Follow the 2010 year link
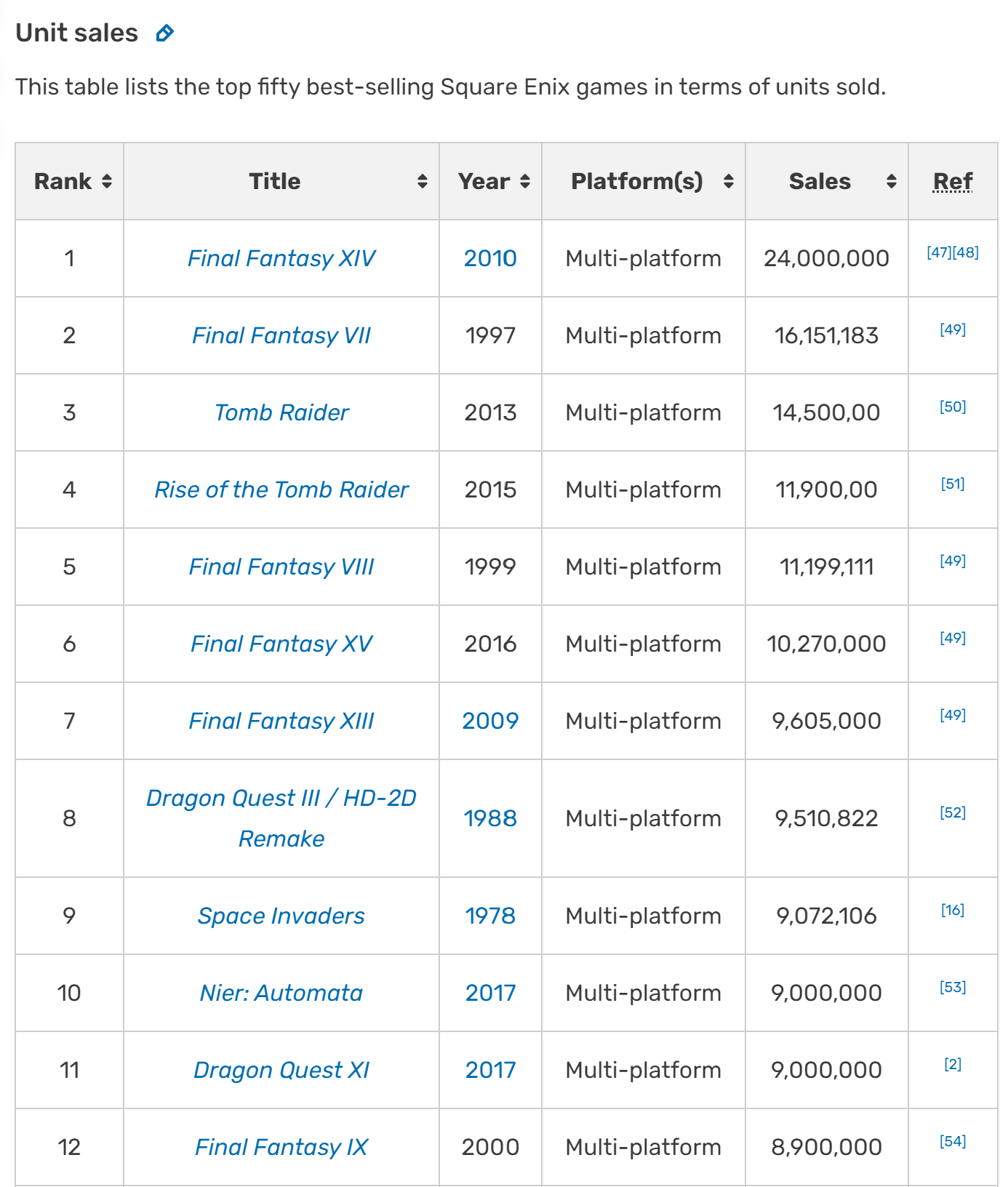This screenshot has width=1008, height=1187. 490,258
